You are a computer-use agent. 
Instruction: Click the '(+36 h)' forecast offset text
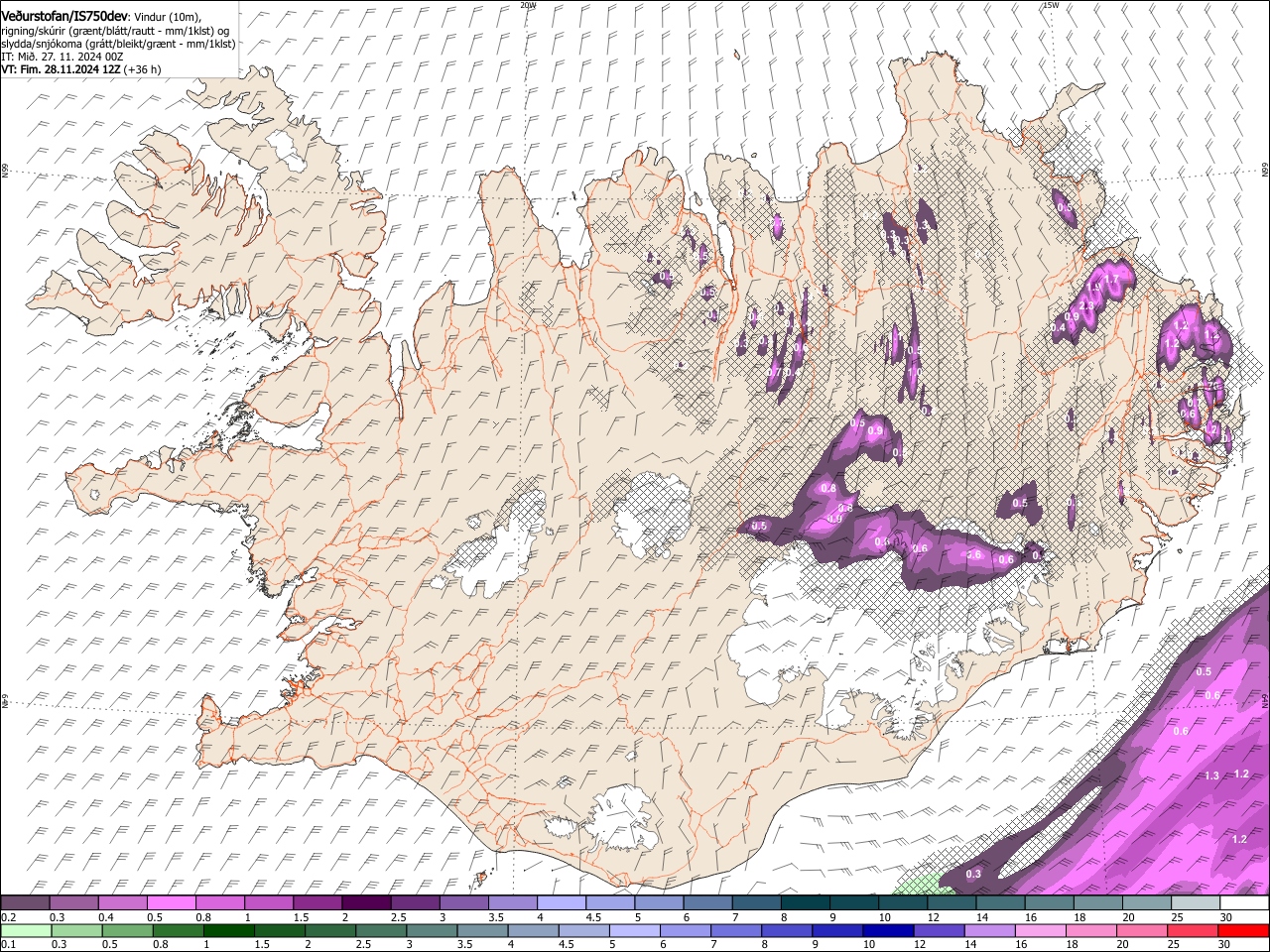point(143,69)
